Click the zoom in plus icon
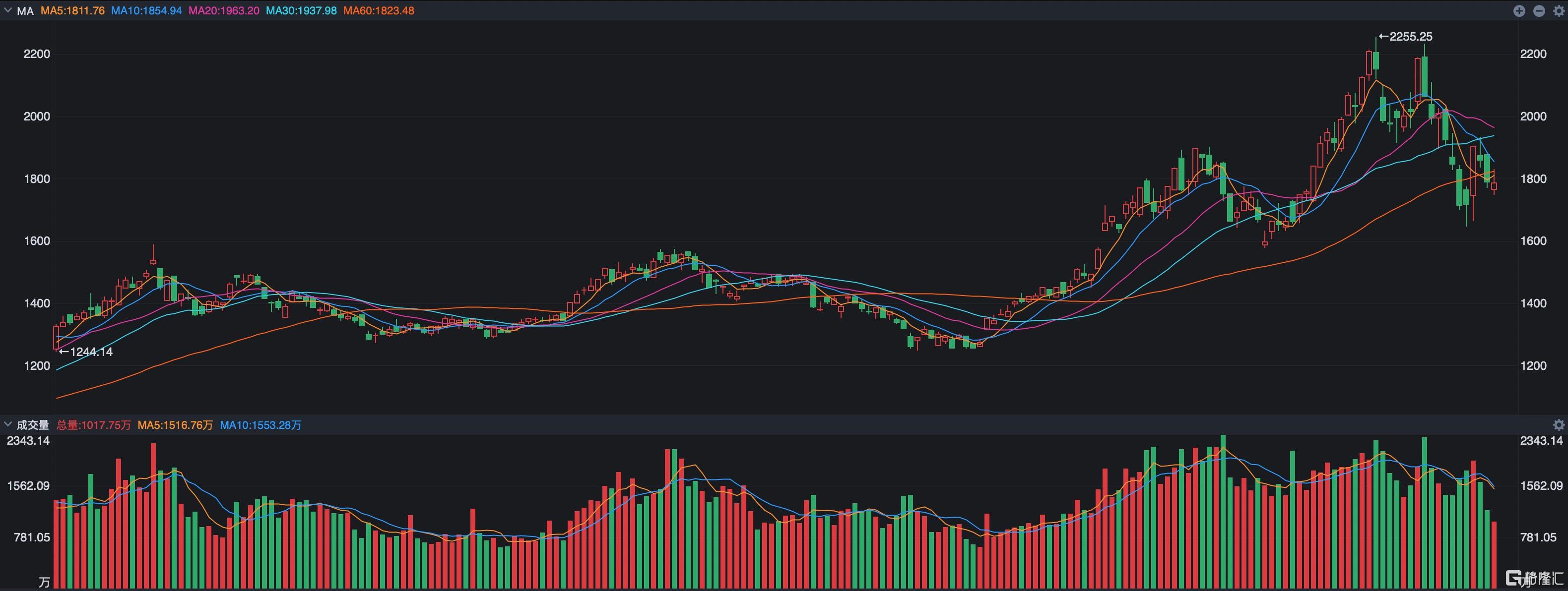This screenshot has height=591, width=1568. click(1519, 11)
